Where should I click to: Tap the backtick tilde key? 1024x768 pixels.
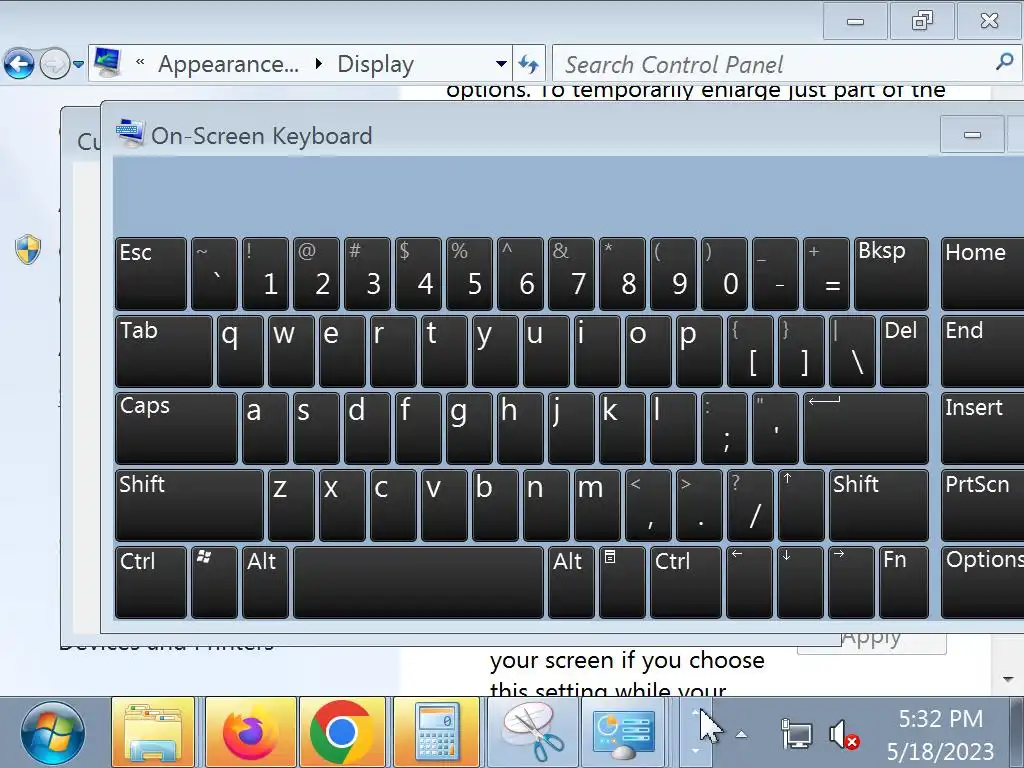pyautogui.click(x=214, y=274)
